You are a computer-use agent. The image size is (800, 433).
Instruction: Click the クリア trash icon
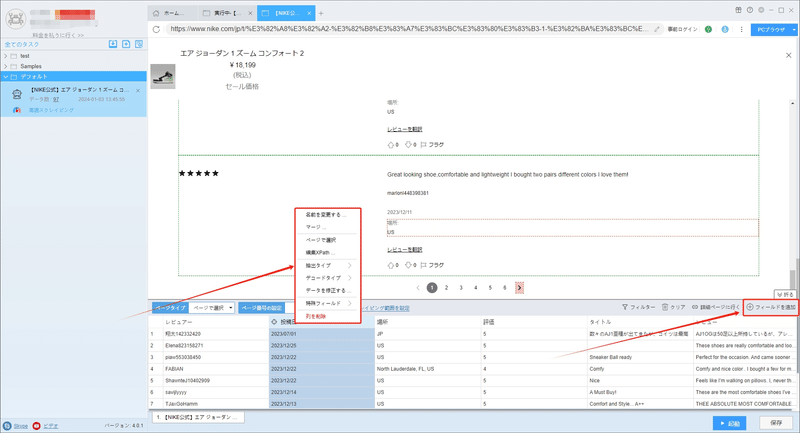pyautogui.click(x=665, y=307)
